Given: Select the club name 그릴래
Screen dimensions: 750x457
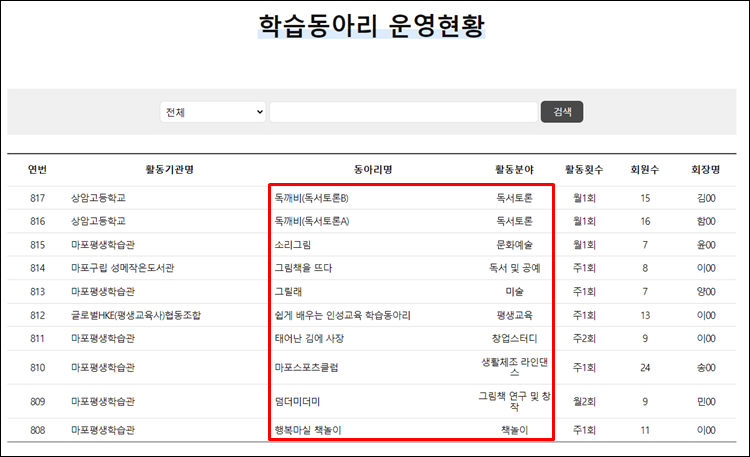Looking at the screenshot, I should [x=288, y=291].
